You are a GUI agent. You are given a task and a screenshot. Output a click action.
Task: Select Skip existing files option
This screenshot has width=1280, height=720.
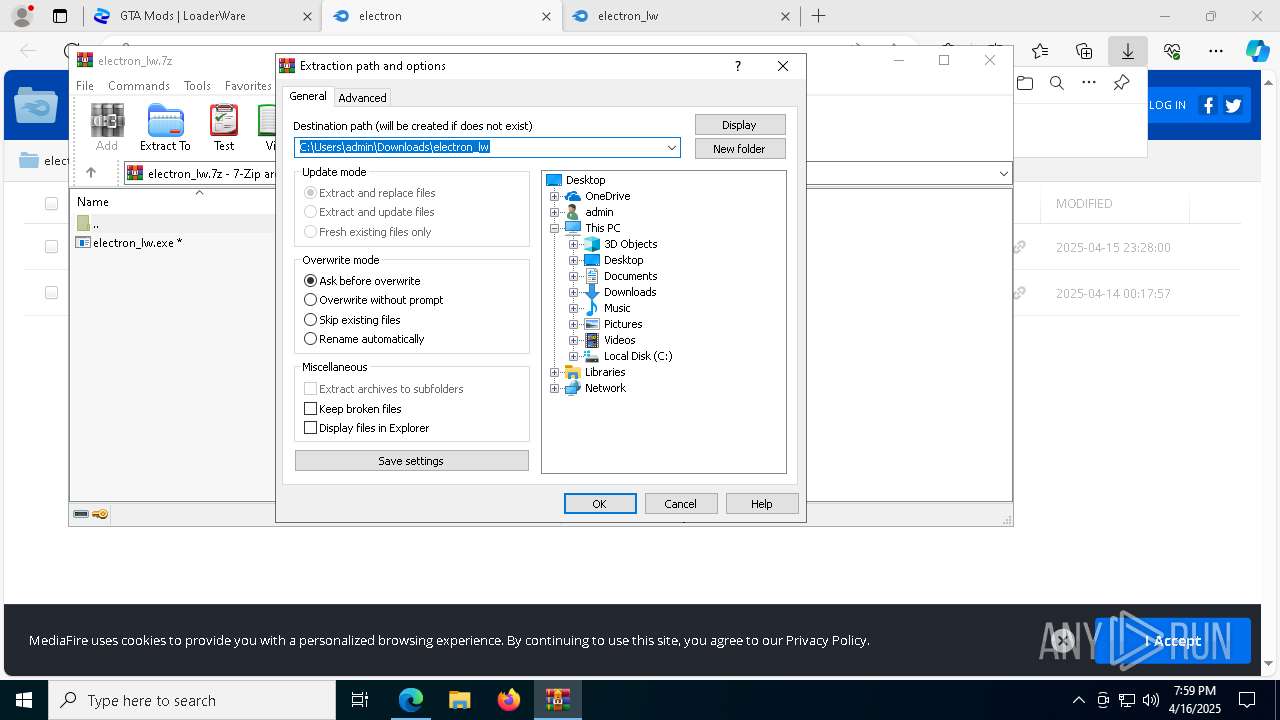(x=352, y=320)
